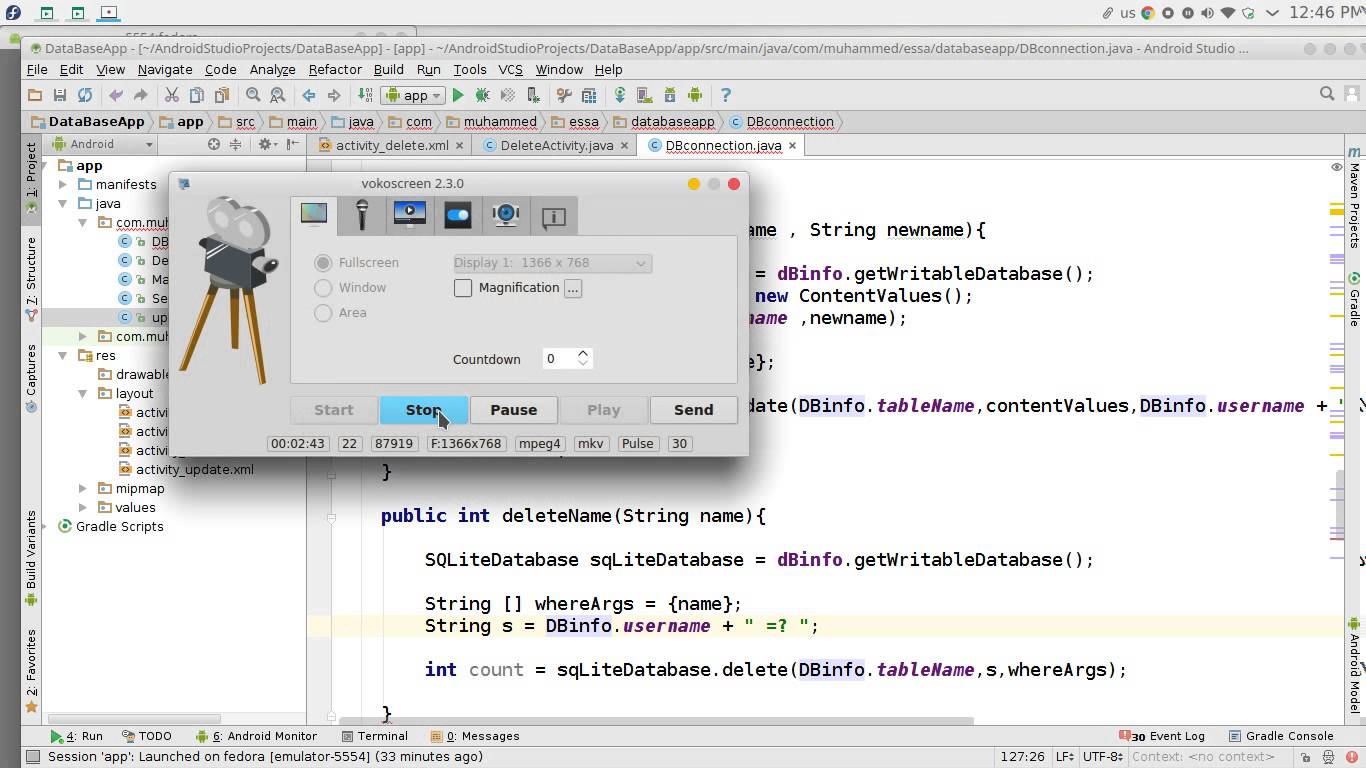1366x768 pixels.
Task: Click the Sync Project with Gradle icon
Action: pos(620,95)
